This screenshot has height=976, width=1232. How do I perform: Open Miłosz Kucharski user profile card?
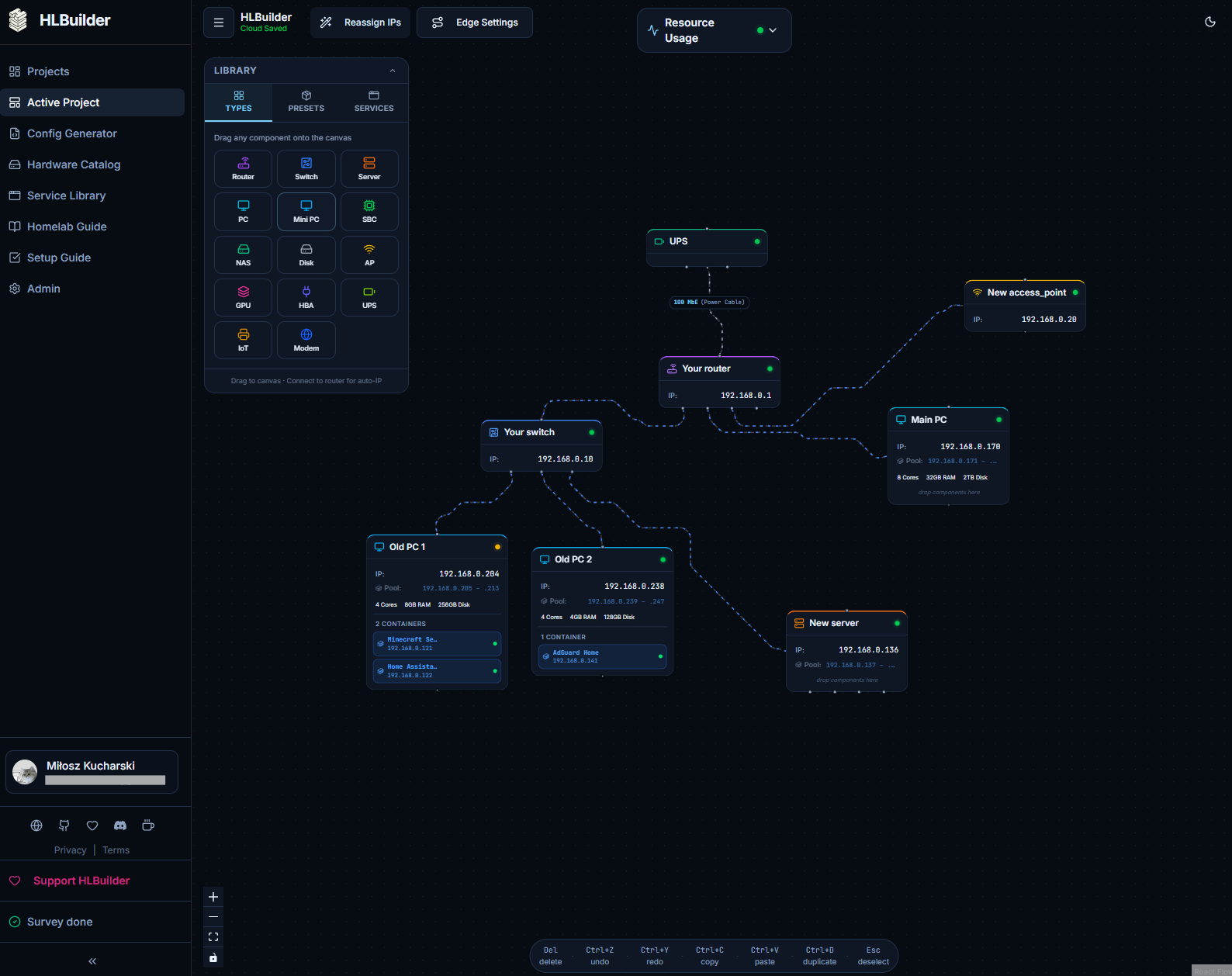(x=92, y=772)
